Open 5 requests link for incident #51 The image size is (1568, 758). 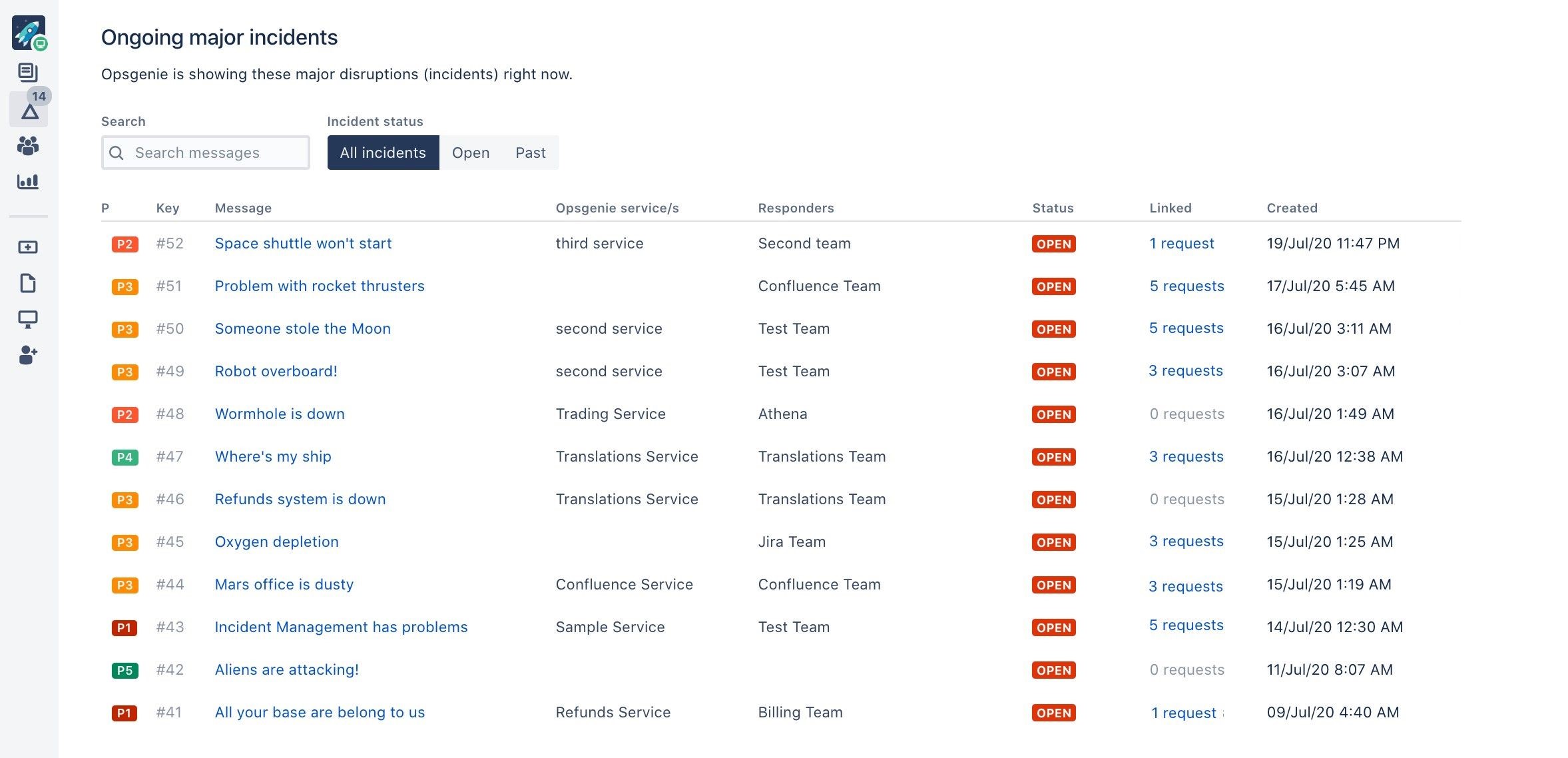(x=1186, y=286)
